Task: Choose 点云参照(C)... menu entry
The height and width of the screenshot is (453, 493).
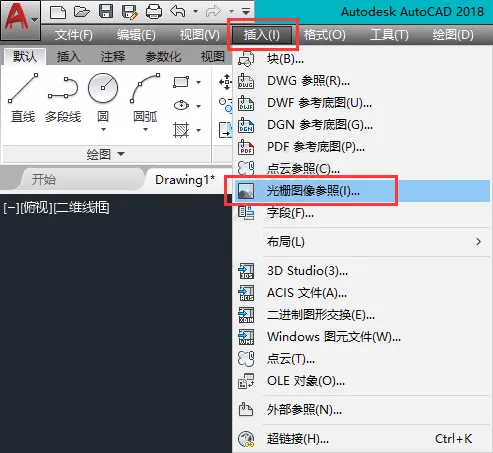Action: tap(362, 169)
